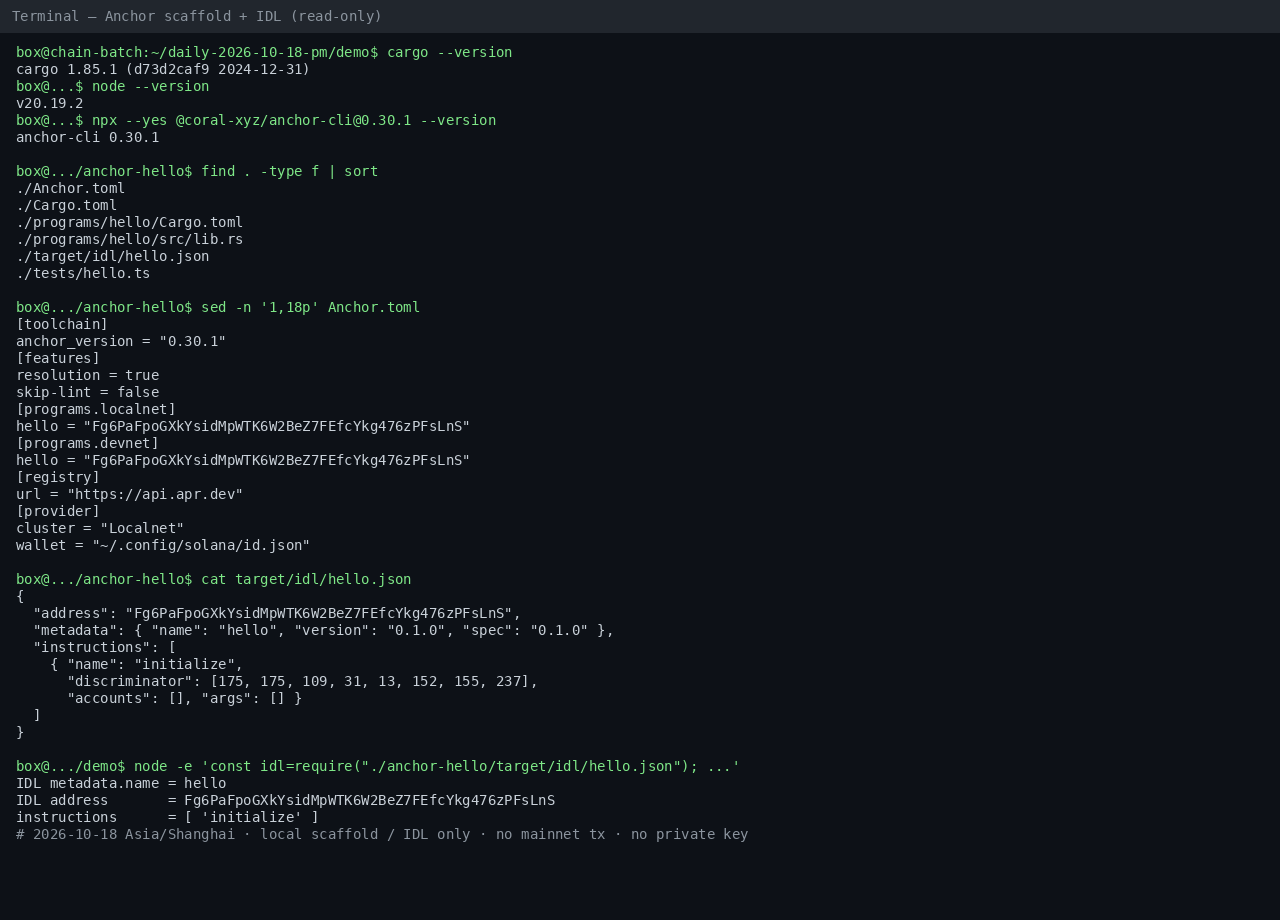The width and height of the screenshot is (1280, 920).
Task: Click the 'anchor_version = "0.30.1"' line
Action: 121,341
